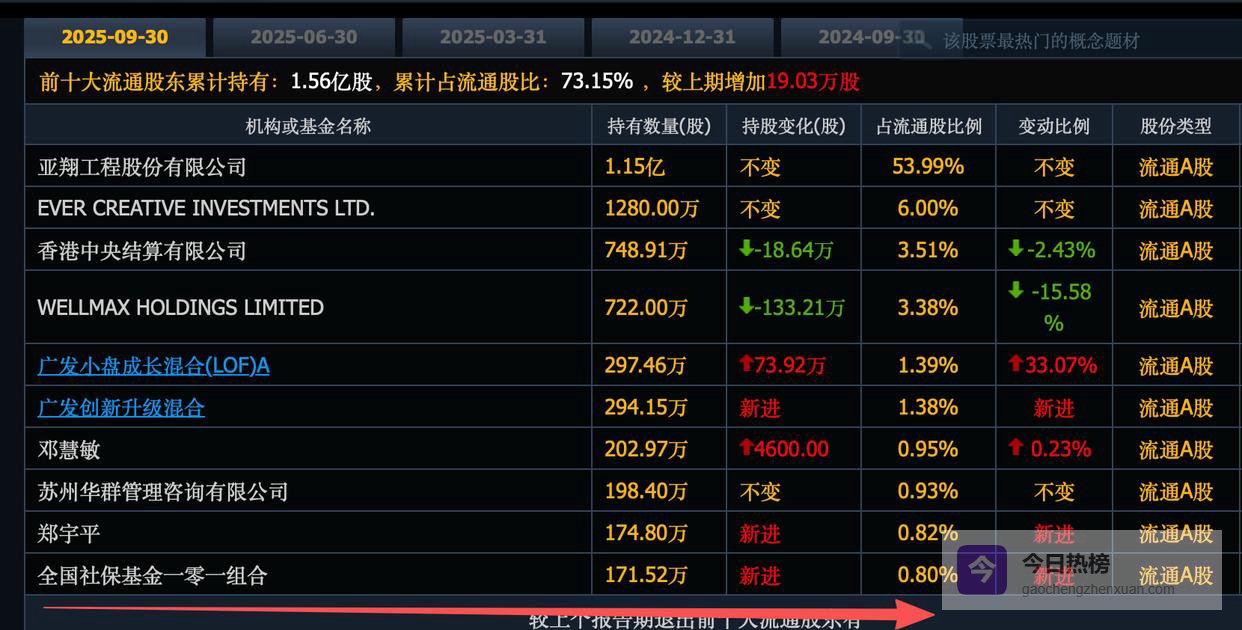Click red up arrow beside 33.07%
This screenshot has width=1242, height=630.
[x=1015, y=365]
